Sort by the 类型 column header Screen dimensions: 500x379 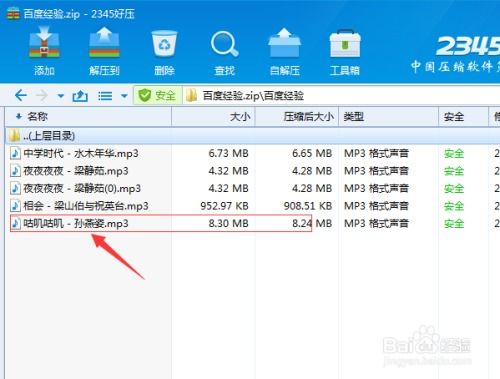coord(388,117)
